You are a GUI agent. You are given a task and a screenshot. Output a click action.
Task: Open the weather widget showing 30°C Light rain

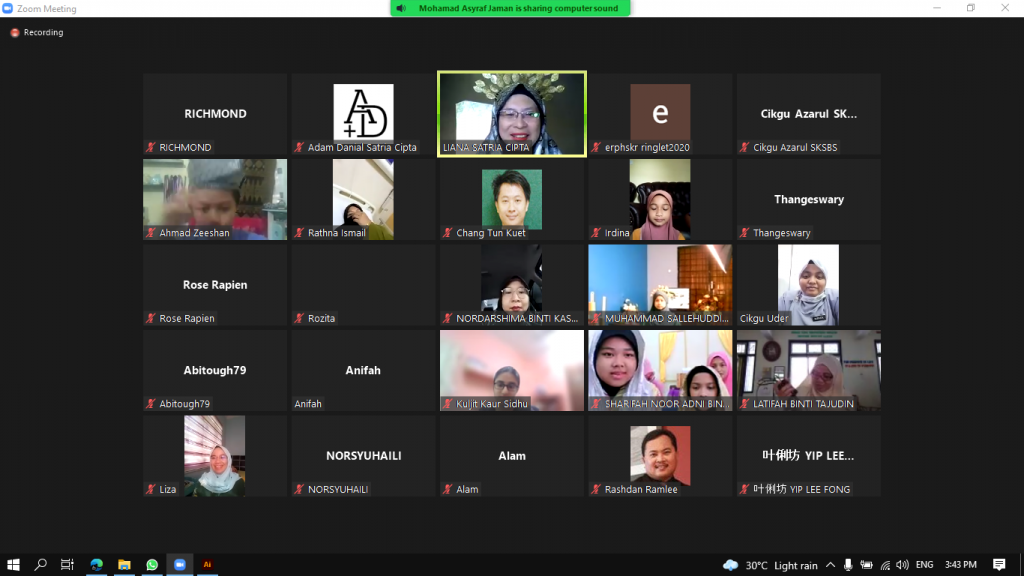(770, 565)
